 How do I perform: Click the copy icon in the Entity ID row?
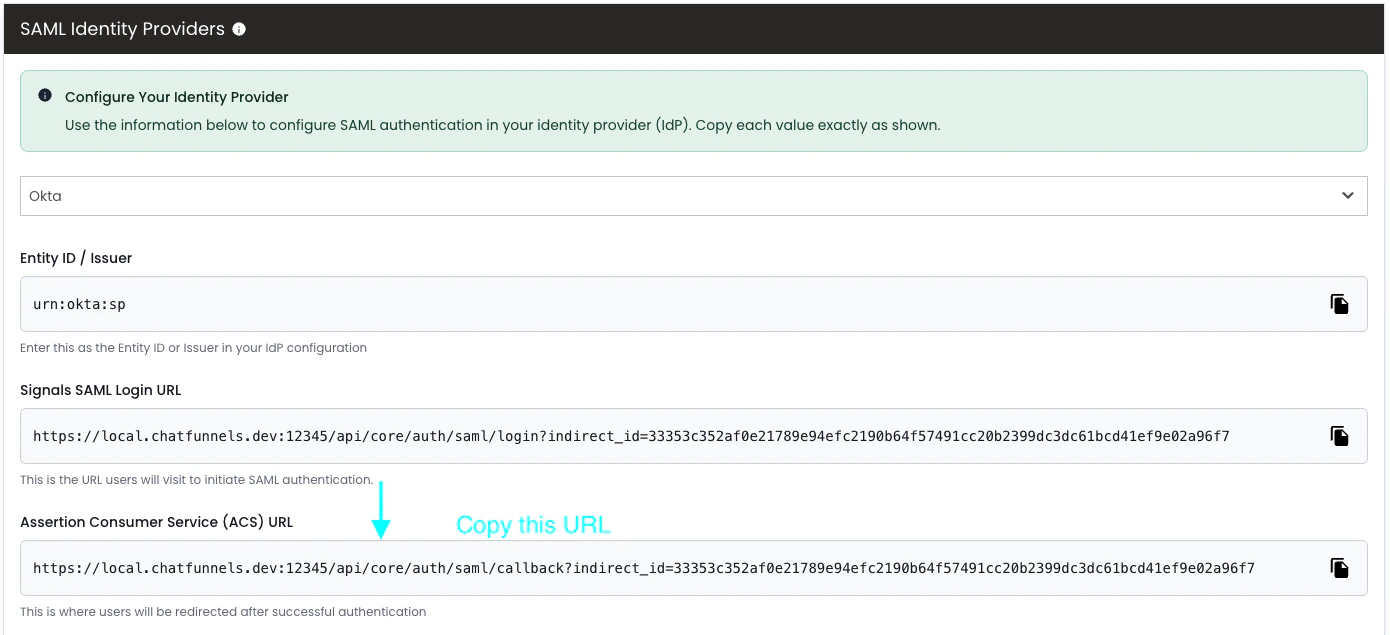point(1340,303)
